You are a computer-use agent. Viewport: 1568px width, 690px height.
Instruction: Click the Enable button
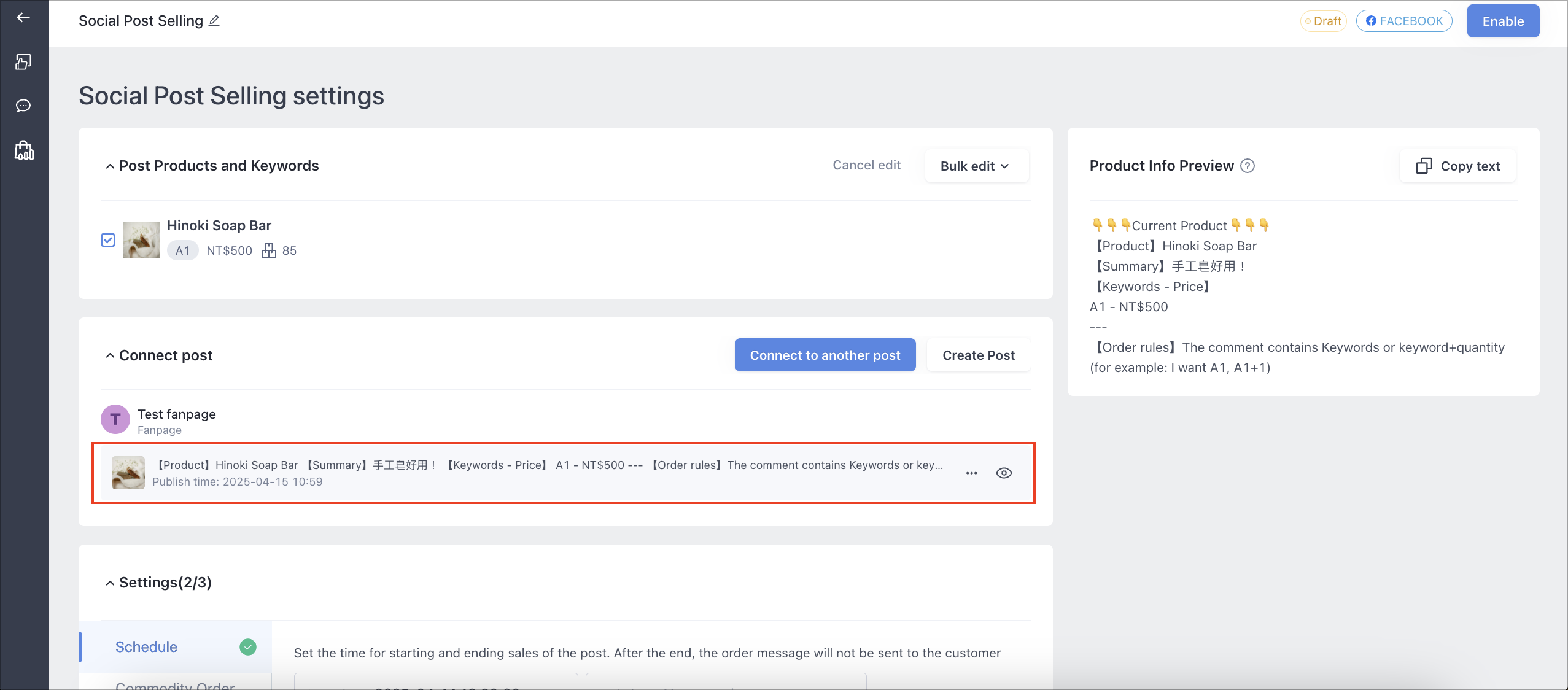[x=1503, y=21]
